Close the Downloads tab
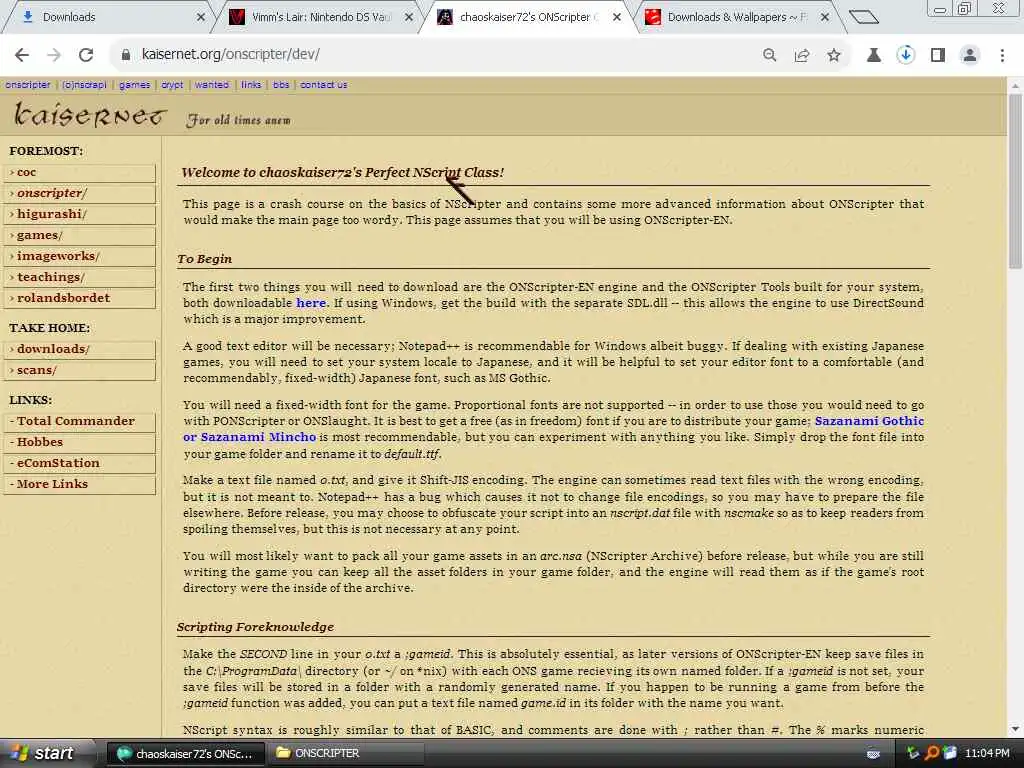 [x=200, y=17]
